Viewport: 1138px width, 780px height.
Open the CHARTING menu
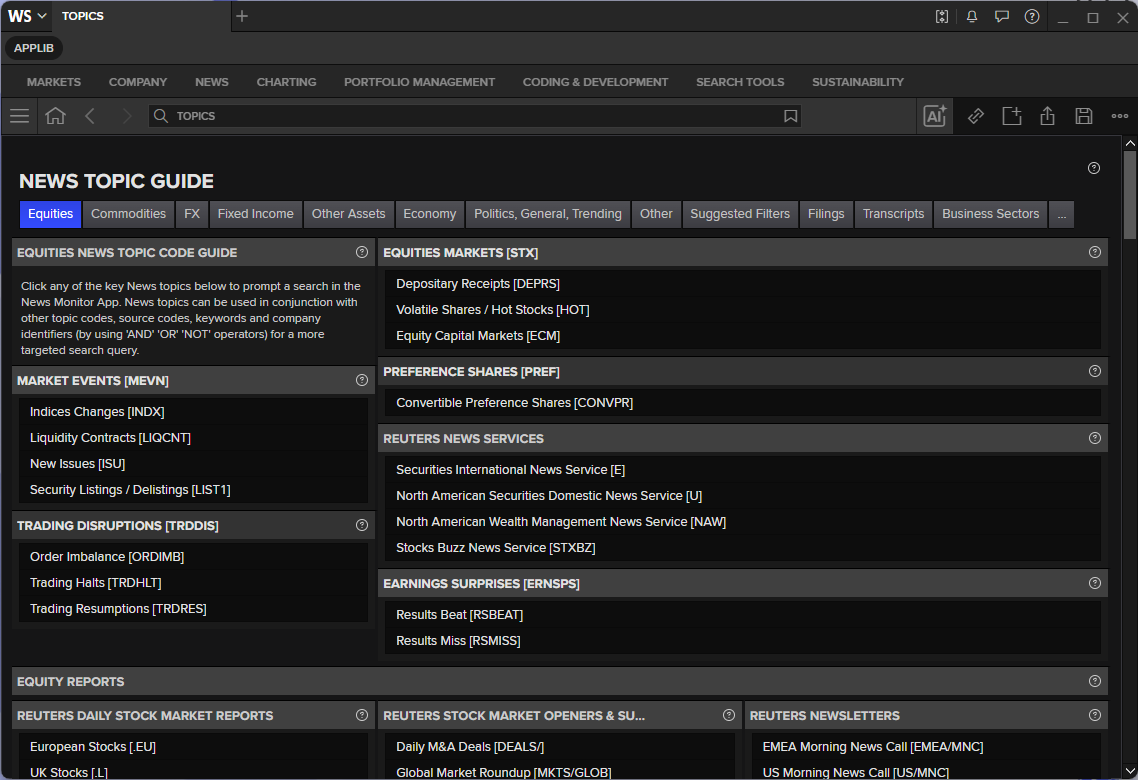[x=286, y=82]
